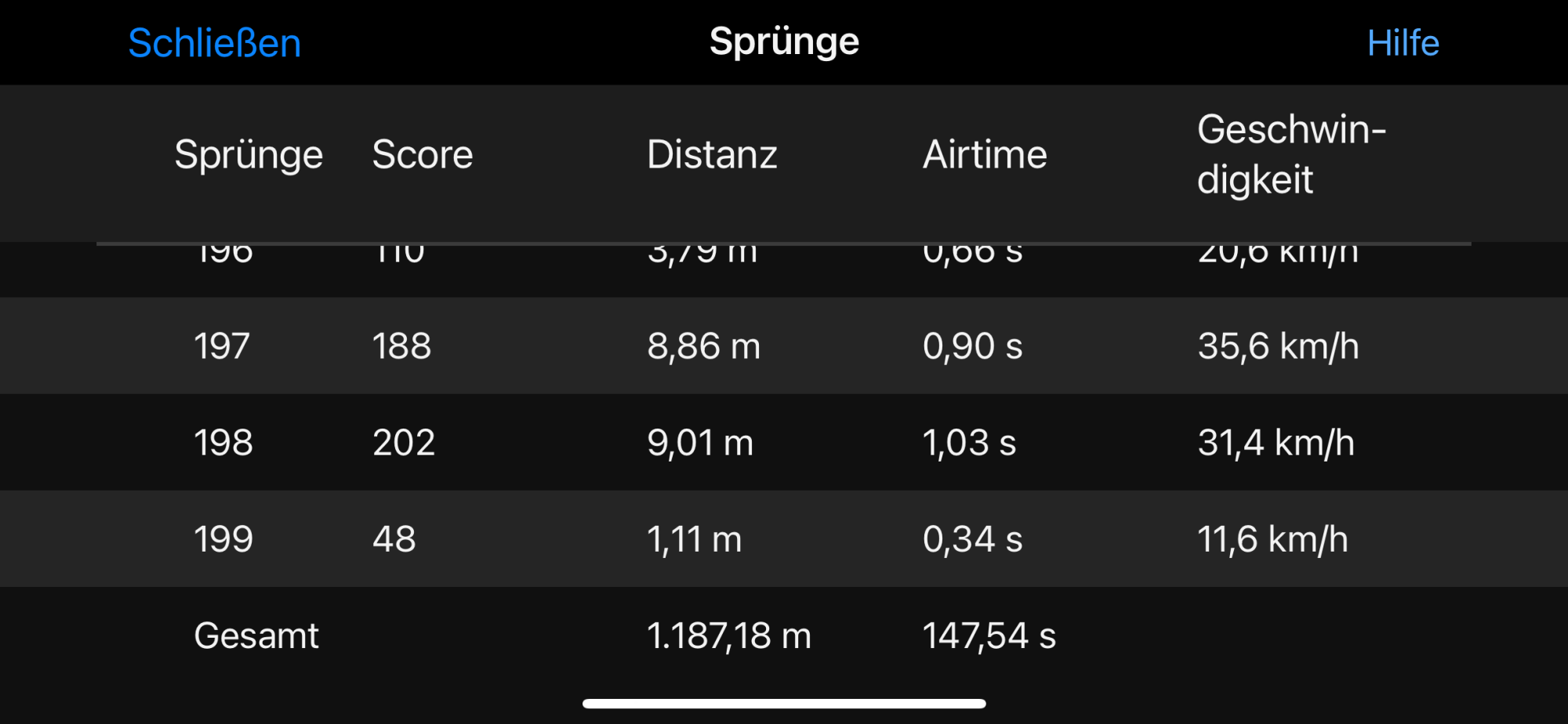
Task: Click score value 202
Action: point(404,443)
